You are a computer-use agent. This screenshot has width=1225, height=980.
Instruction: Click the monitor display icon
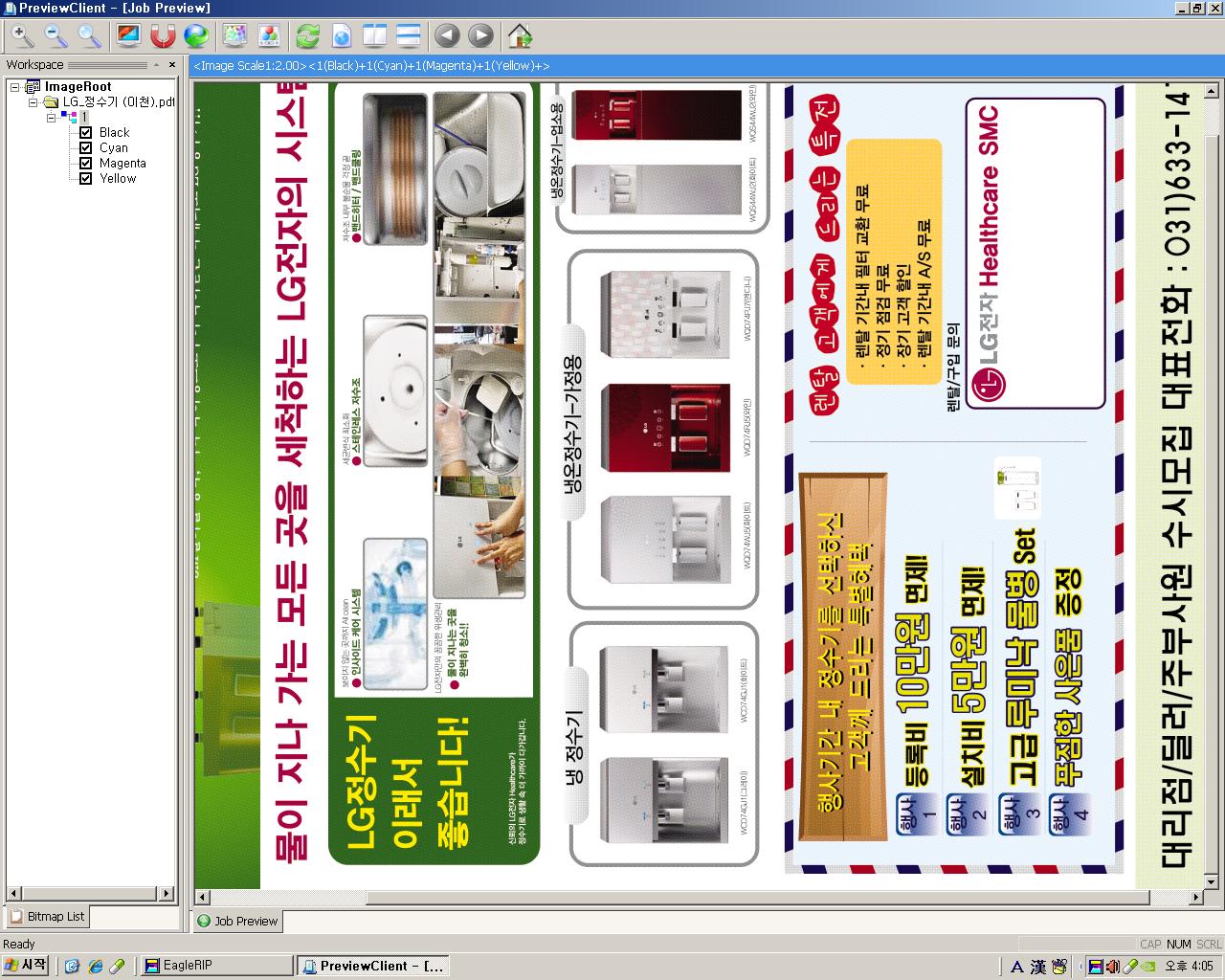pyautogui.click(x=128, y=36)
